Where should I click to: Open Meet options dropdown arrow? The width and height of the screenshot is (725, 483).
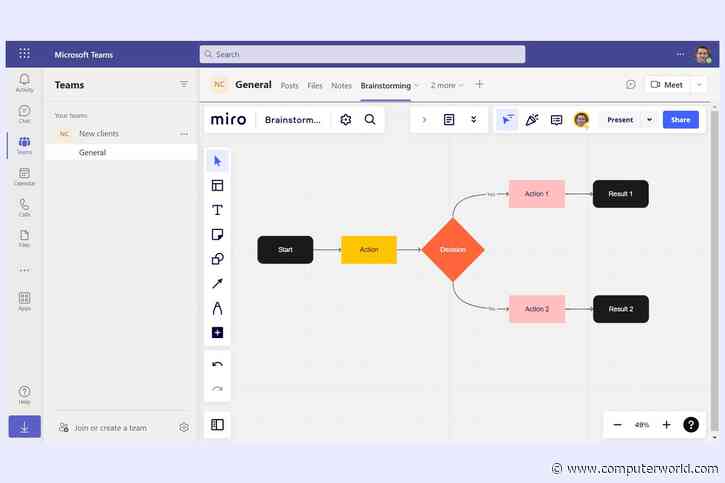click(x=699, y=85)
